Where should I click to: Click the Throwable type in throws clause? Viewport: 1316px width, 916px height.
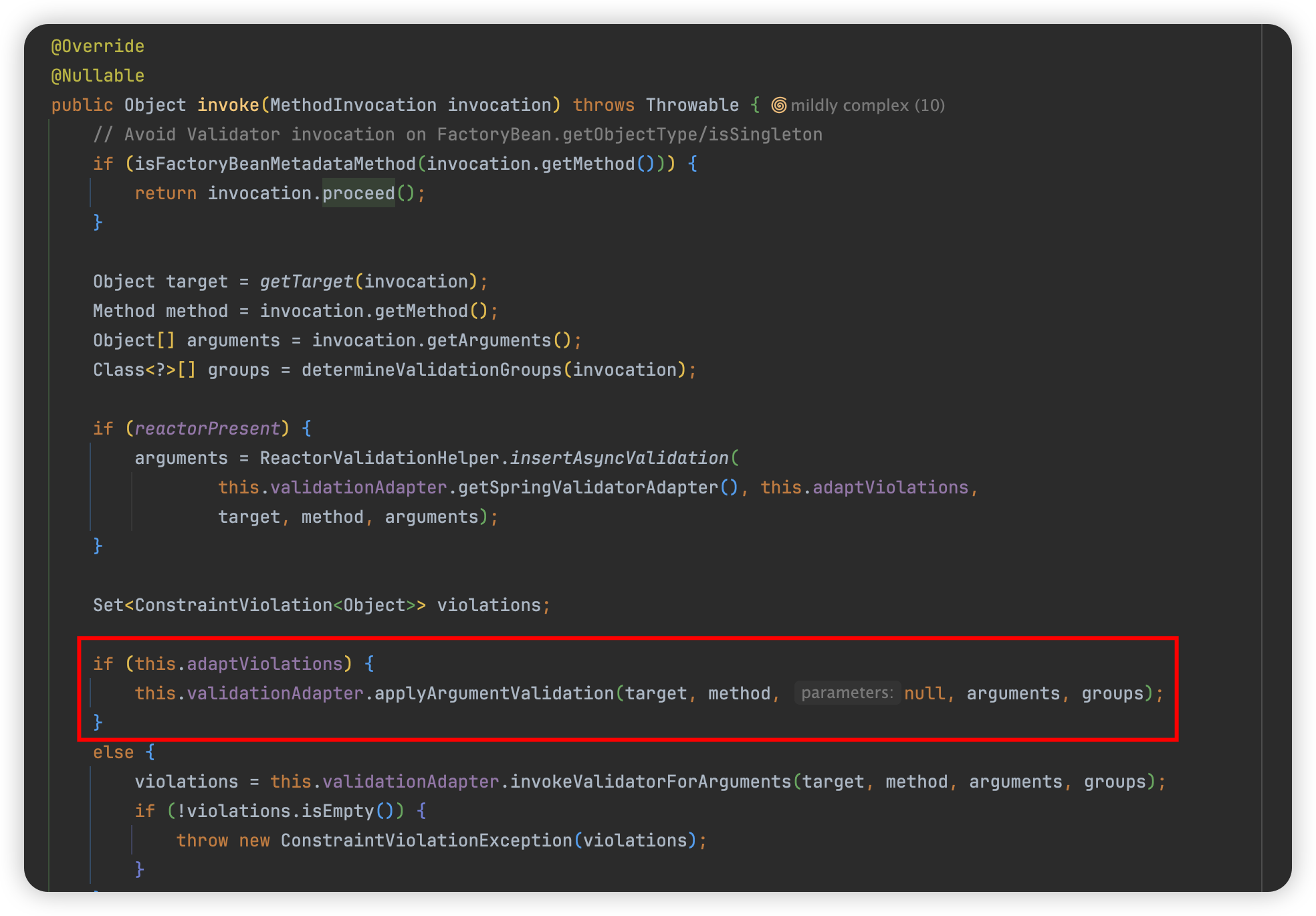[692, 105]
